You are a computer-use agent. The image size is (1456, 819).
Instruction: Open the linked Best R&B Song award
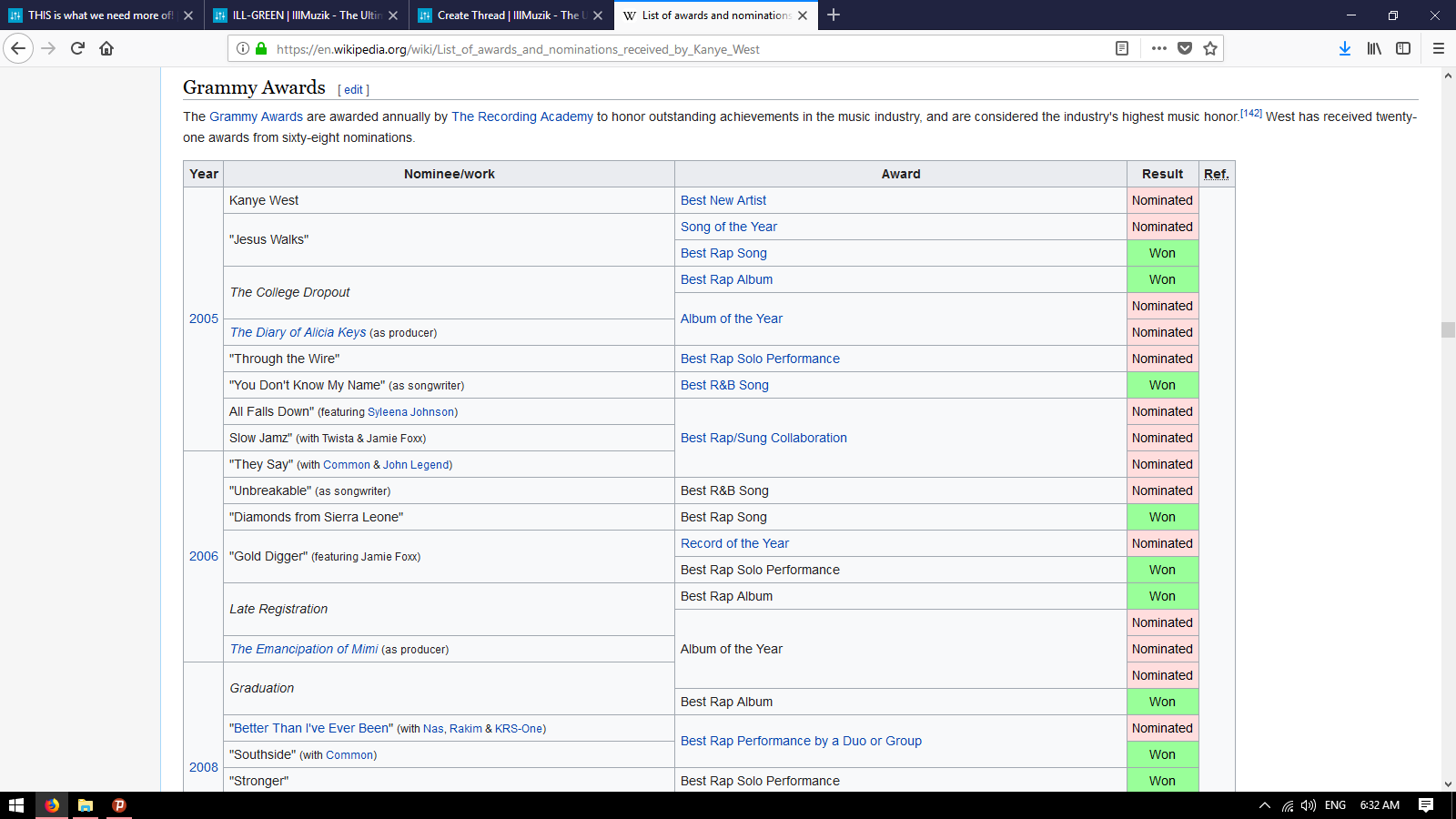point(724,385)
